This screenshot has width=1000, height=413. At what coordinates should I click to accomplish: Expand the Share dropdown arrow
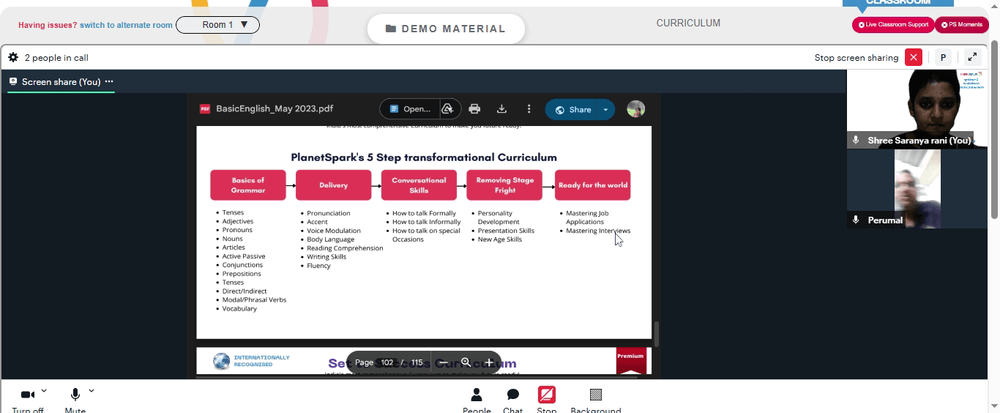(605, 110)
